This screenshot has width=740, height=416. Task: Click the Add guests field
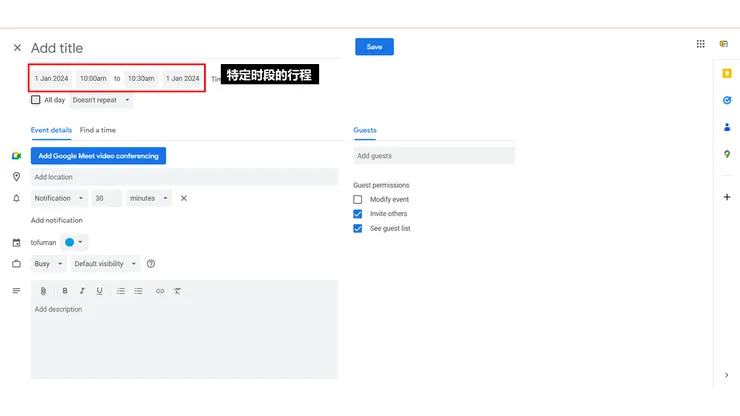coord(434,156)
